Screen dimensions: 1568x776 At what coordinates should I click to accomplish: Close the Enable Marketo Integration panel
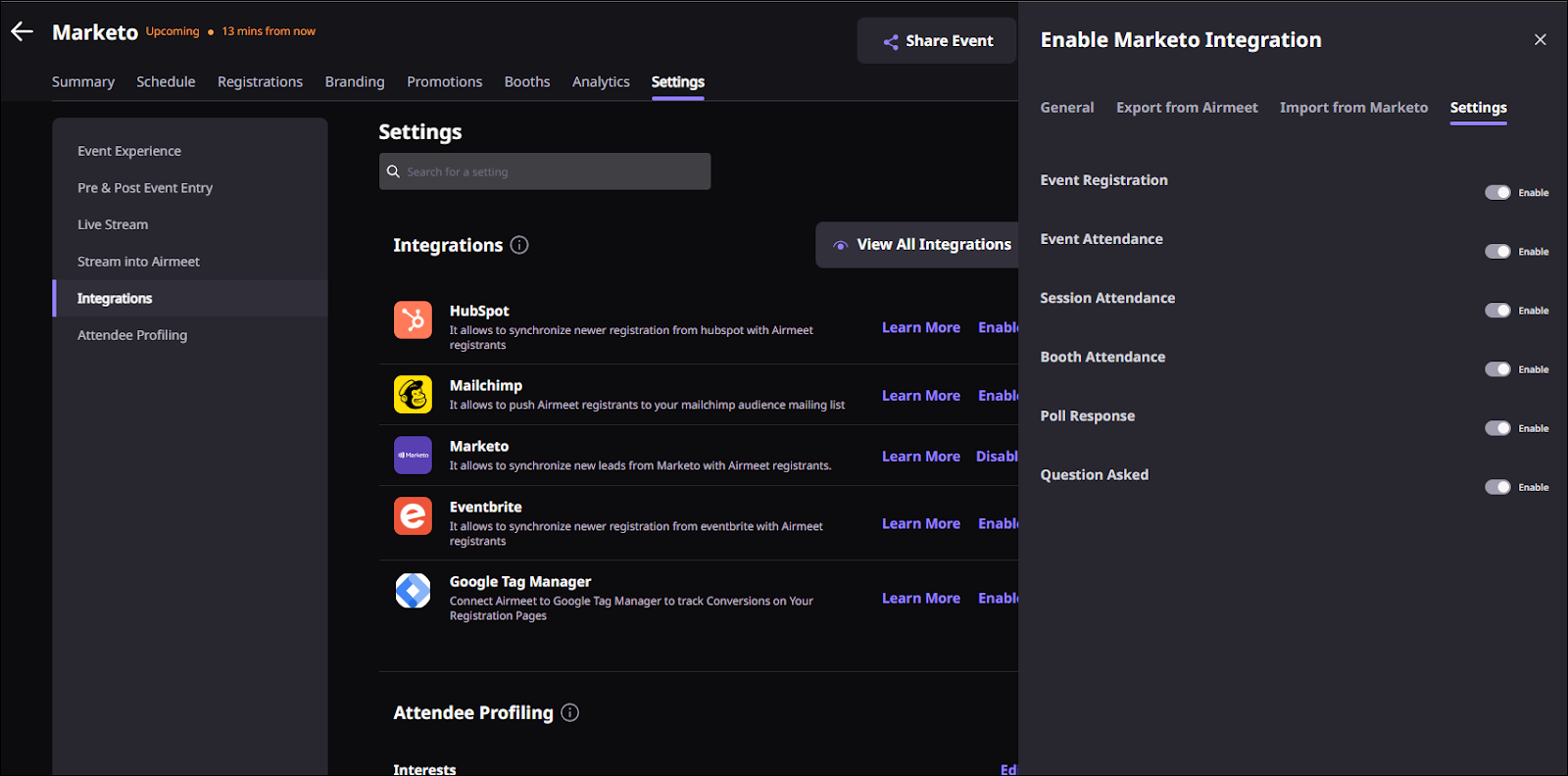pyautogui.click(x=1540, y=39)
